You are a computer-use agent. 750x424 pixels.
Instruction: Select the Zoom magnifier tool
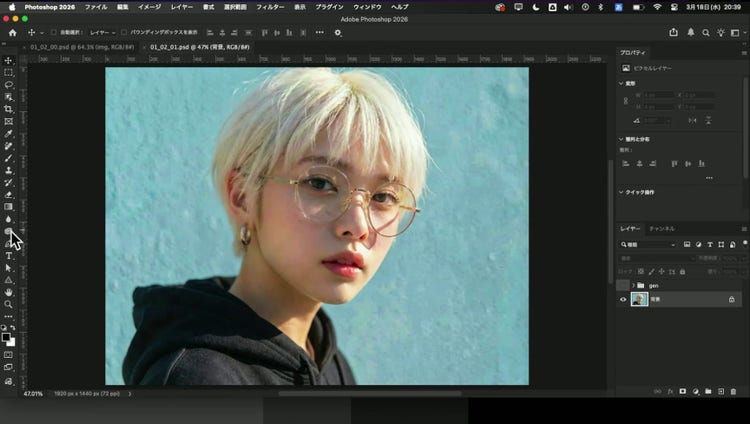9,304
